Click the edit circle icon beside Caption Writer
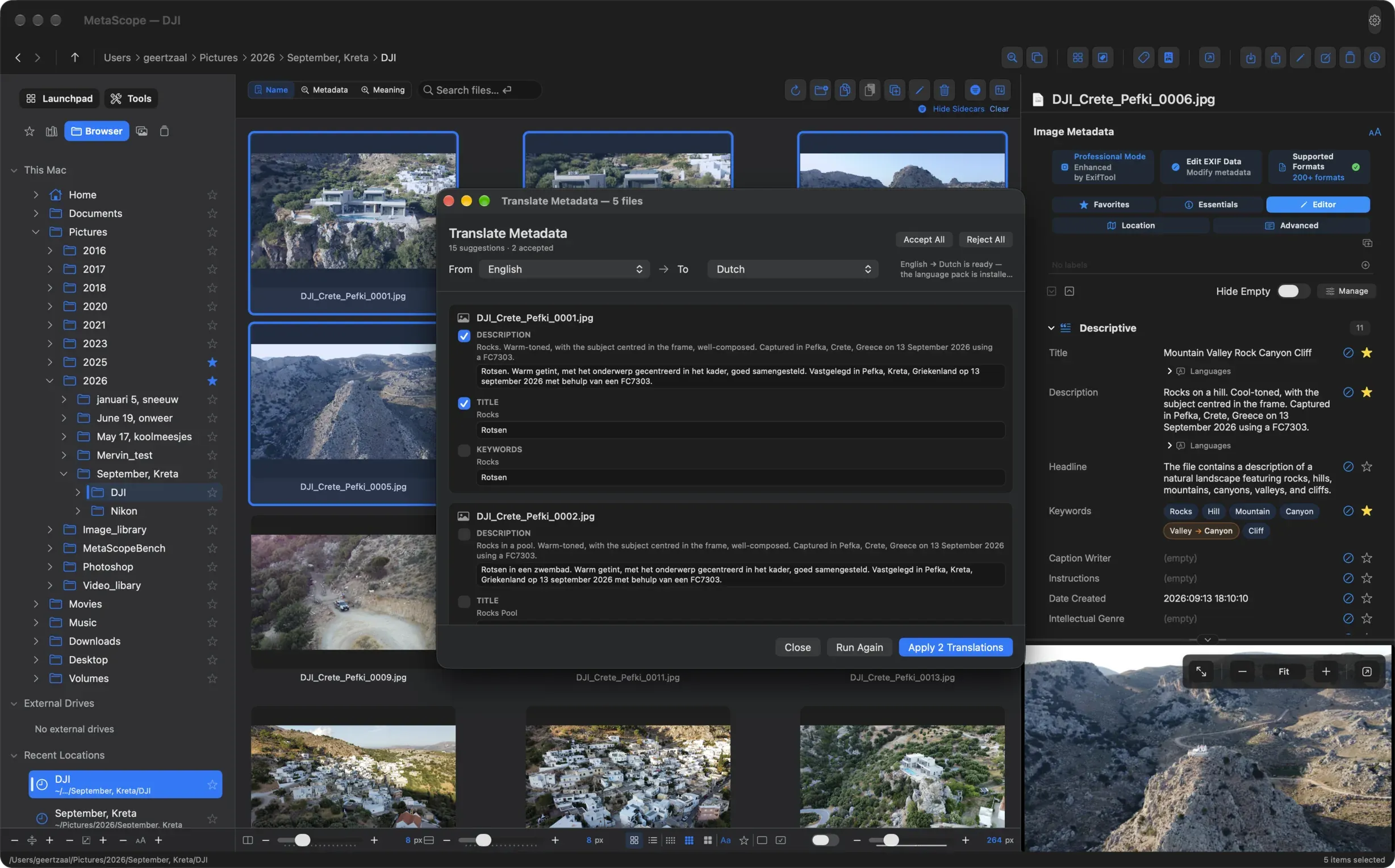Viewport: 1395px width, 868px height. coord(1348,558)
